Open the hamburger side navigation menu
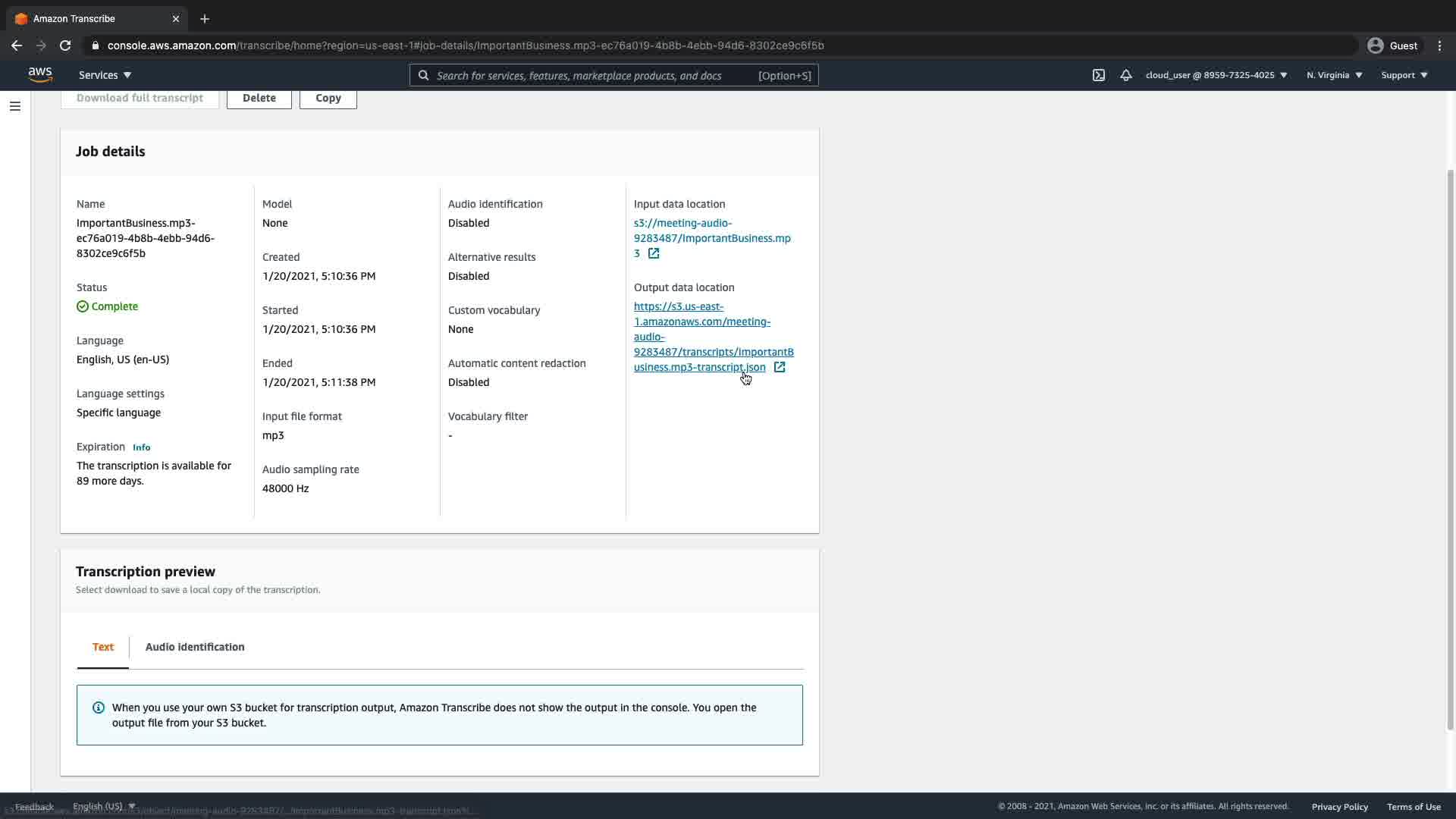The width and height of the screenshot is (1456, 819). coord(14,106)
